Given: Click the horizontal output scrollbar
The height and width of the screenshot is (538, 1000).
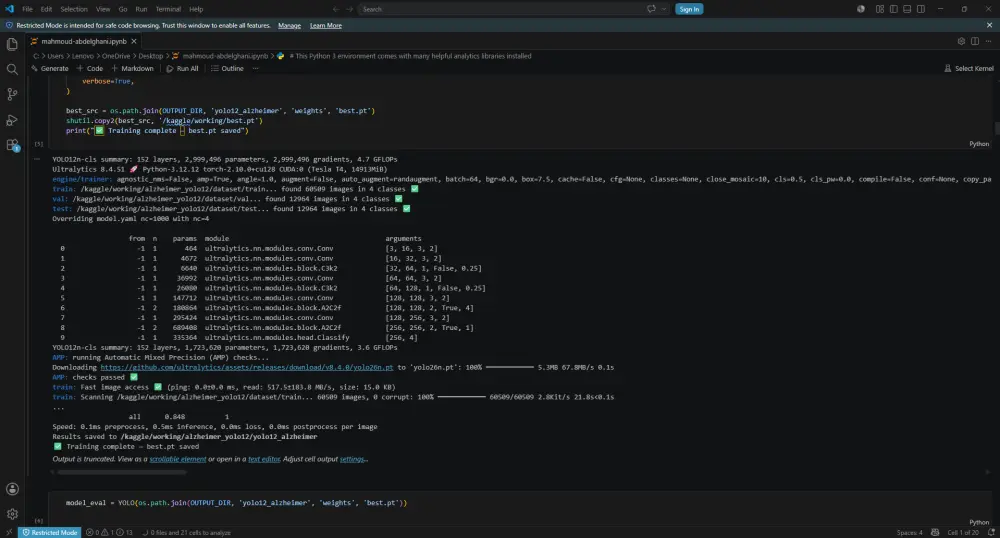Looking at the screenshot, I should (122, 472).
